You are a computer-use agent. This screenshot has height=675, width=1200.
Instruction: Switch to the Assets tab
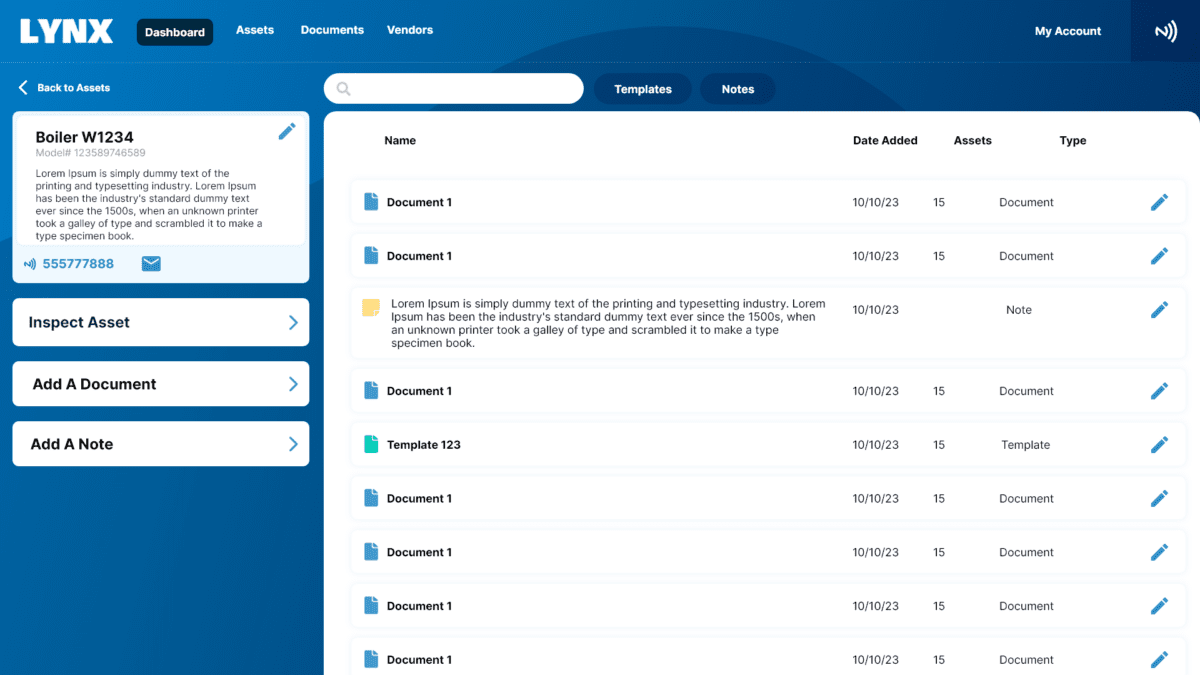pos(255,30)
